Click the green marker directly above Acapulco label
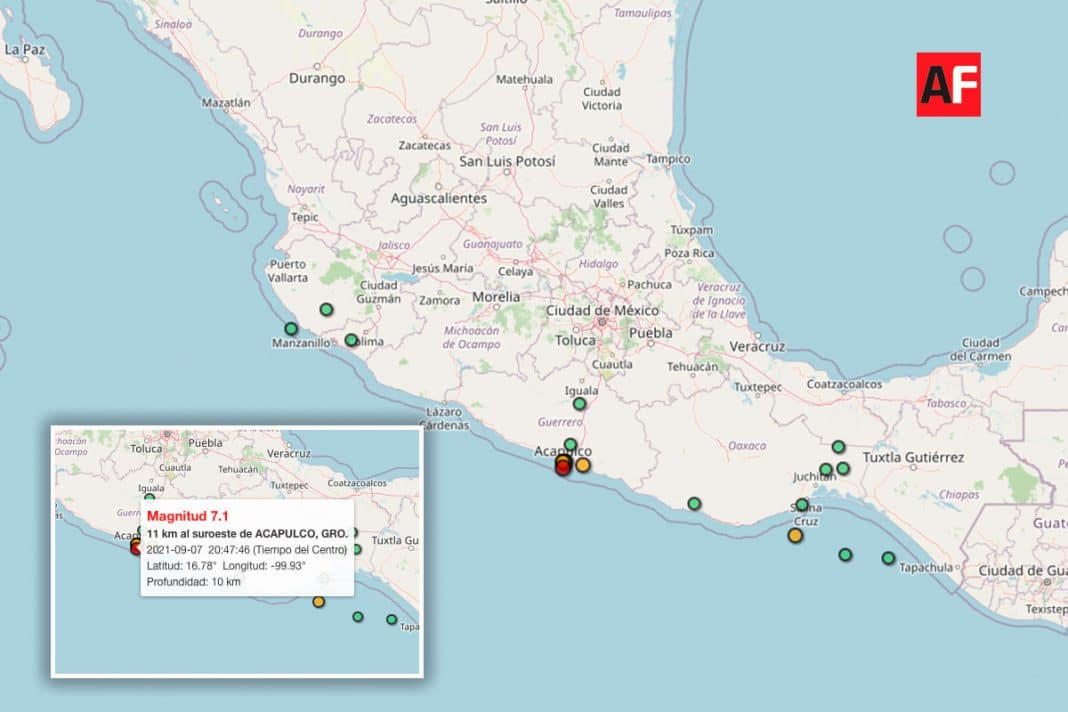This screenshot has width=1068, height=712. coord(570,444)
